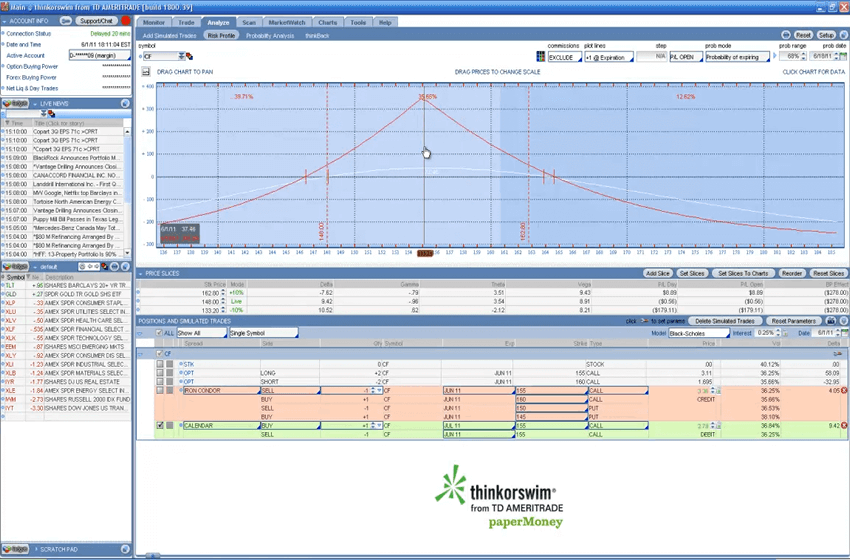Open the commissions EXCLUDE dropdown
This screenshot has height=560, width=850.
point(564,57)
